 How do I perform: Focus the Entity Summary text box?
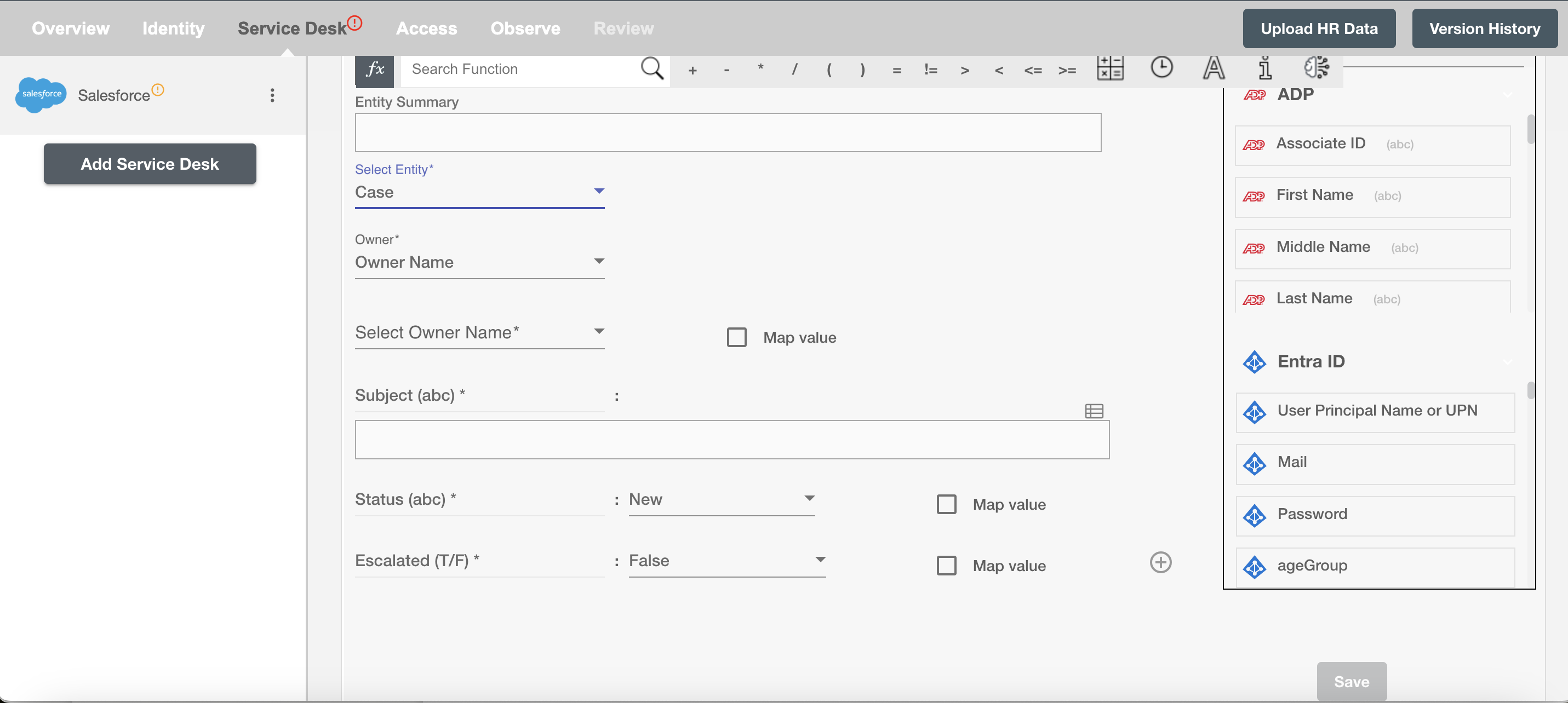(728, 132)
